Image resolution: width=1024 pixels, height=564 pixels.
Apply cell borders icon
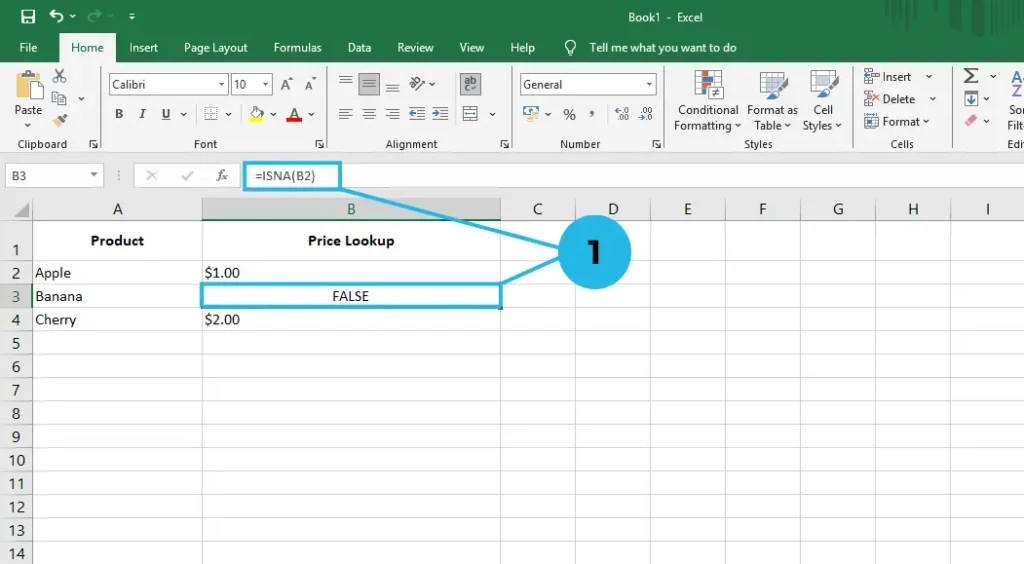[x=210, y=114]
